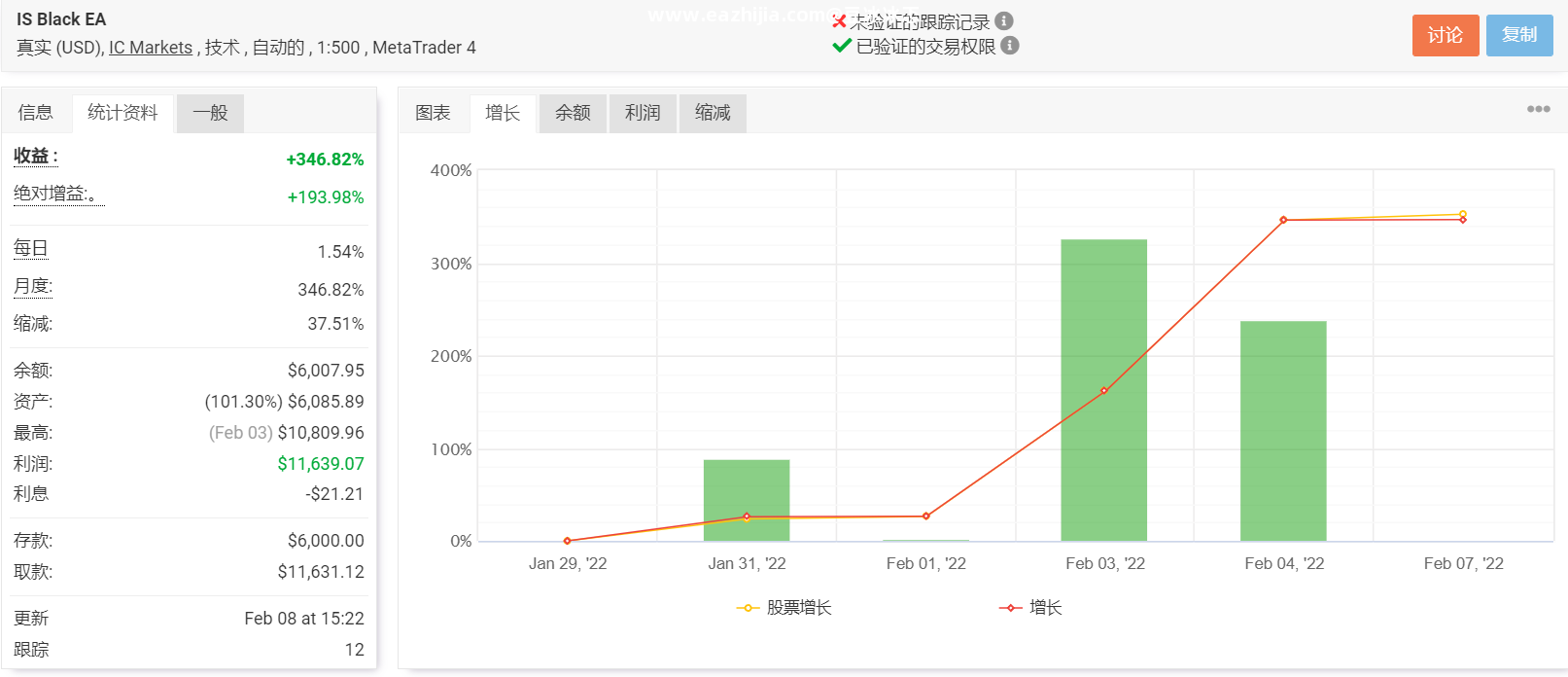The image size is (1568, 677).
Task: Click the Feb 03 green profit bar
Action: 1103,389
